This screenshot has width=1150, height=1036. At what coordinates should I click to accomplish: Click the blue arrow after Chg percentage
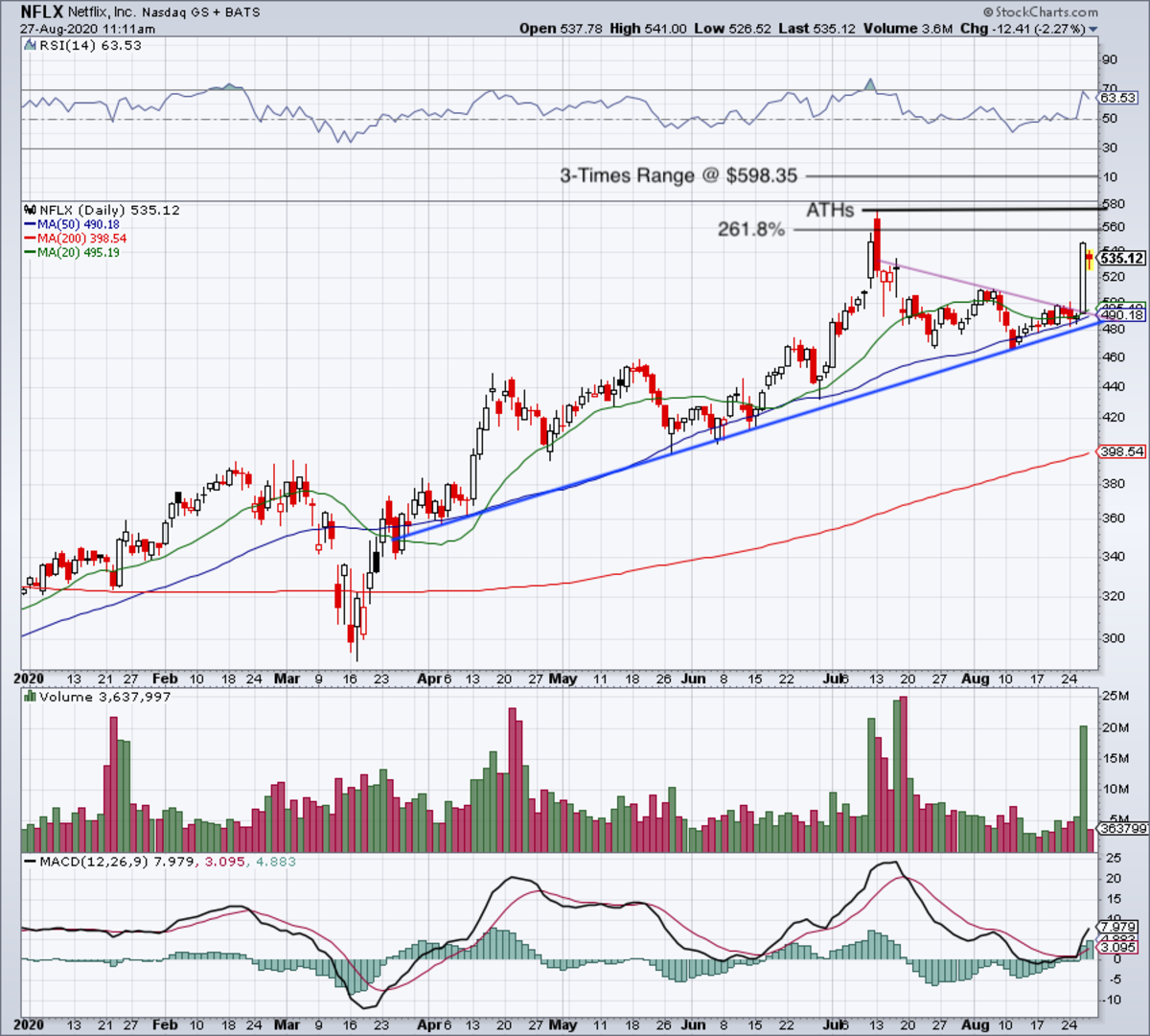point(1093,30)
